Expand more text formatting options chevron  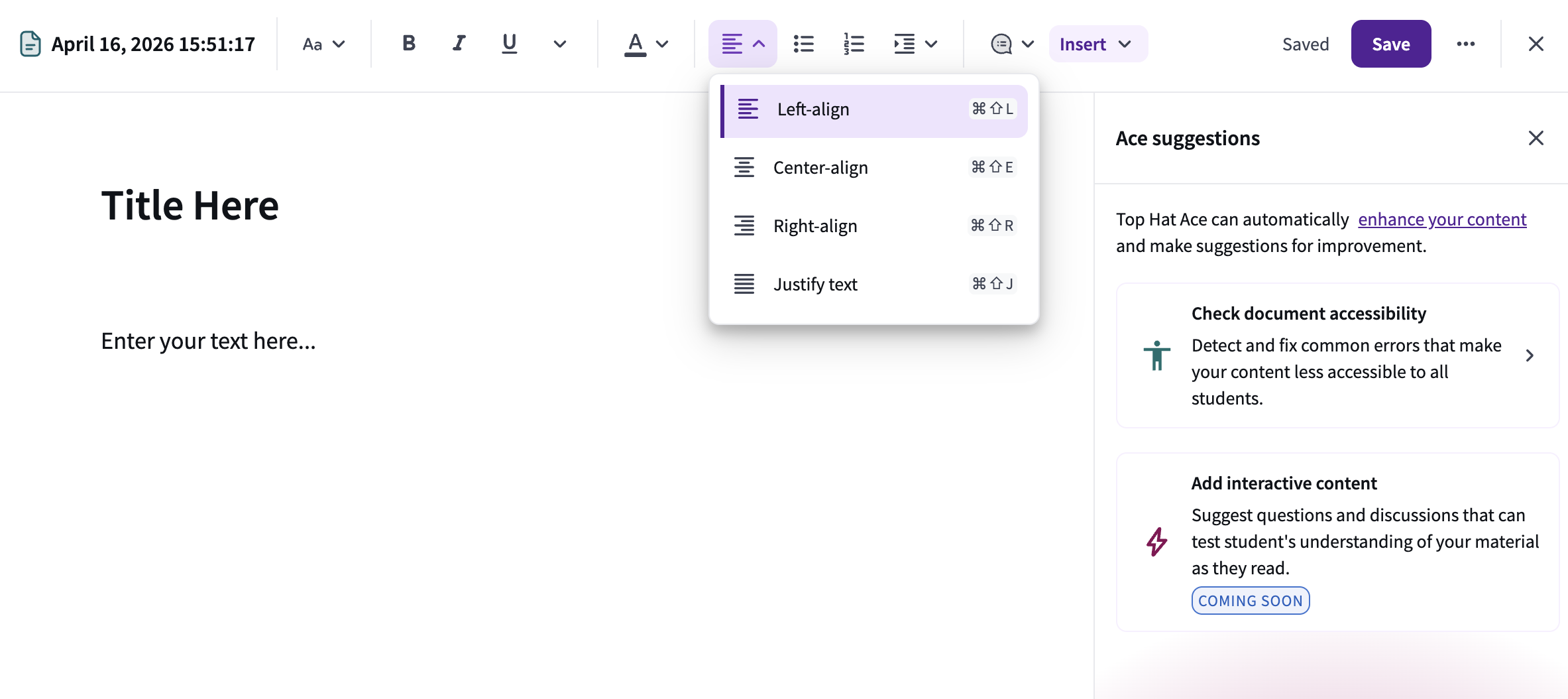(x=560, y=44)
